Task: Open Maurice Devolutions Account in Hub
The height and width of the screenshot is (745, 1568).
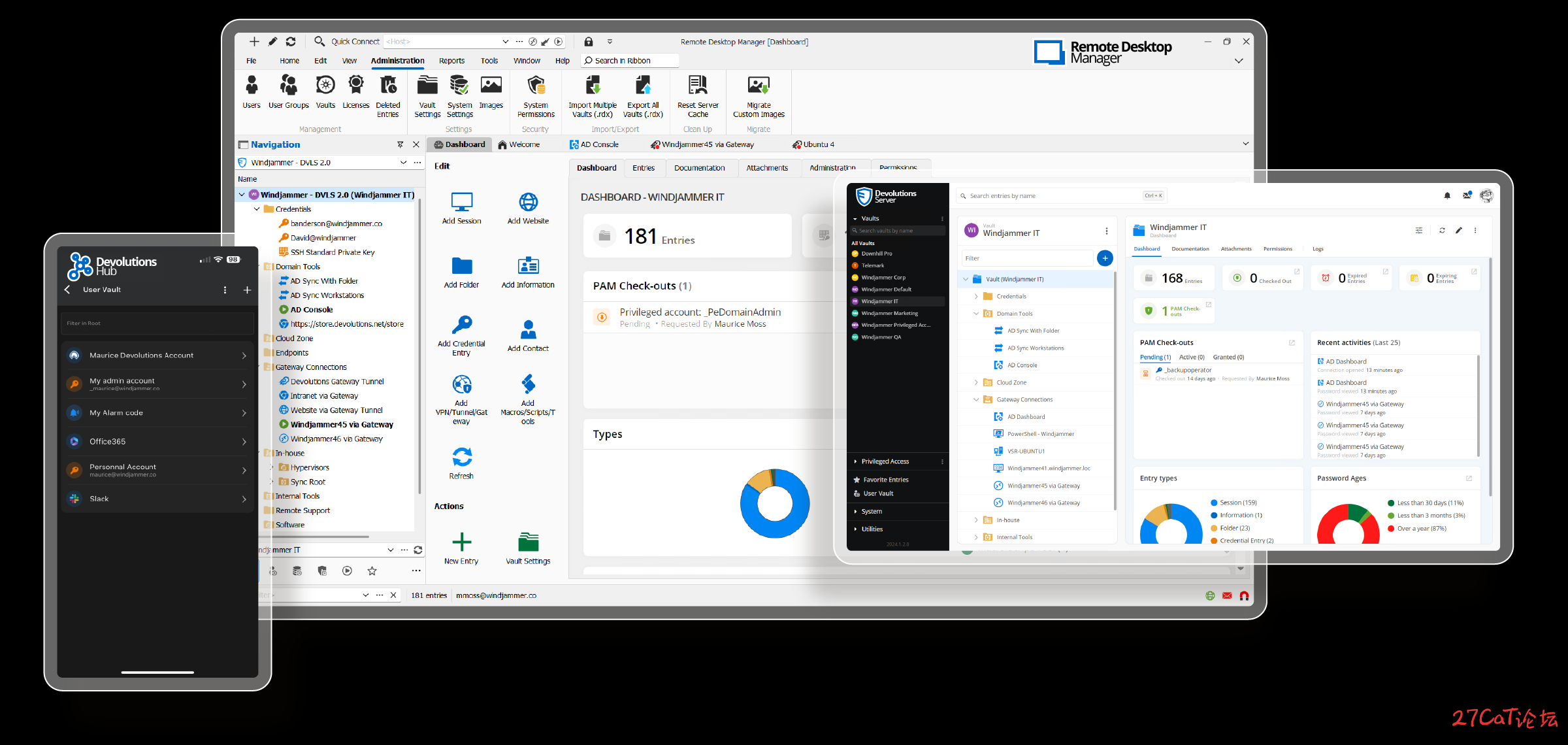Action: coord(157,356)
